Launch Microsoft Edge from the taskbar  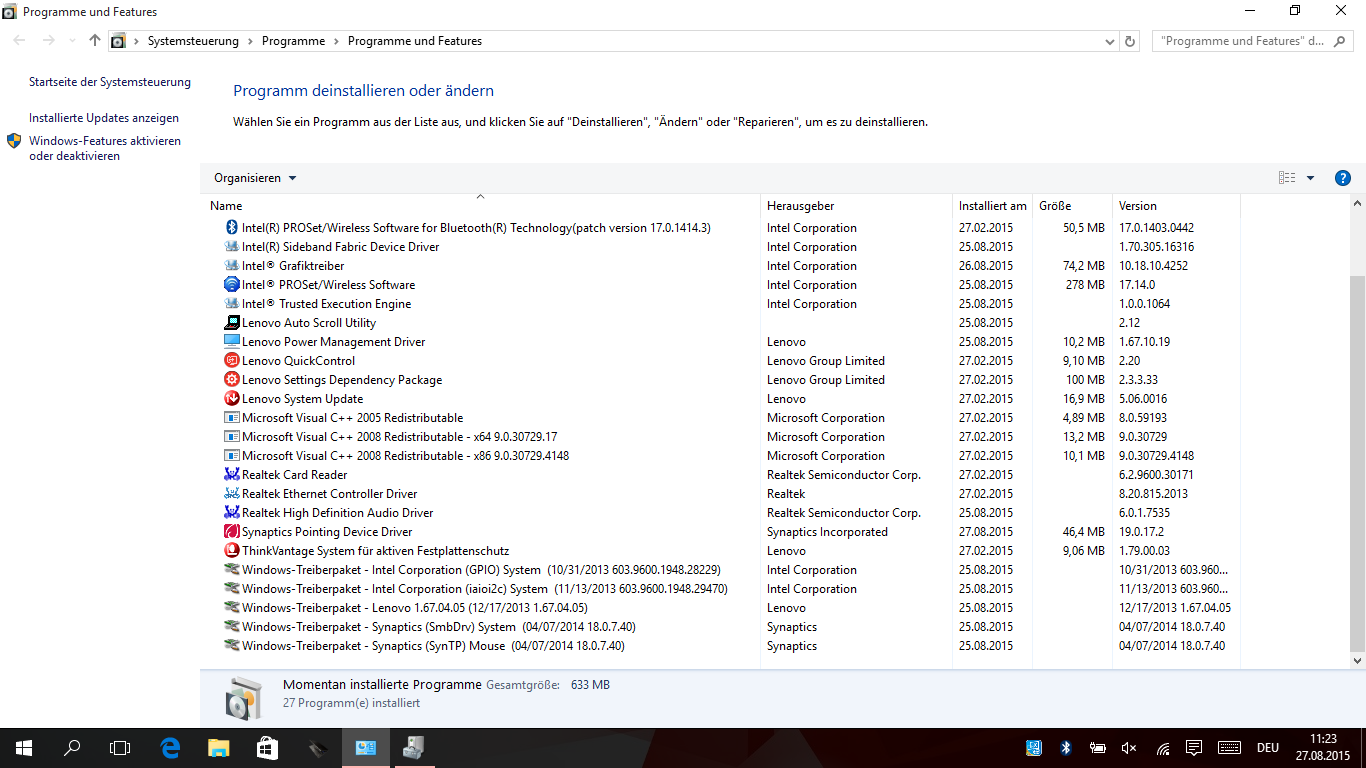(170, 747)
